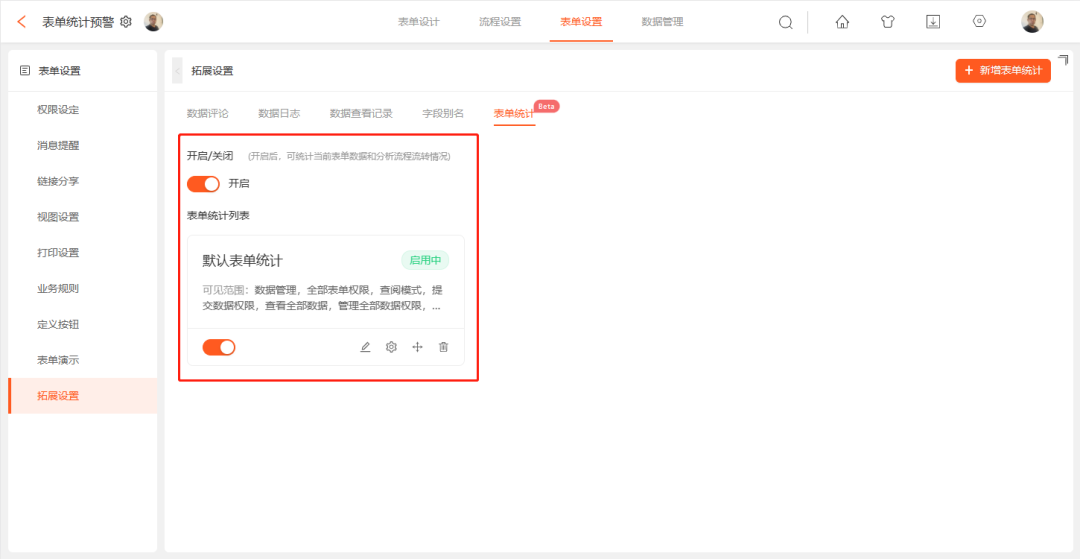
Task: Go to home via the house icon
Action: coord(842,22)
